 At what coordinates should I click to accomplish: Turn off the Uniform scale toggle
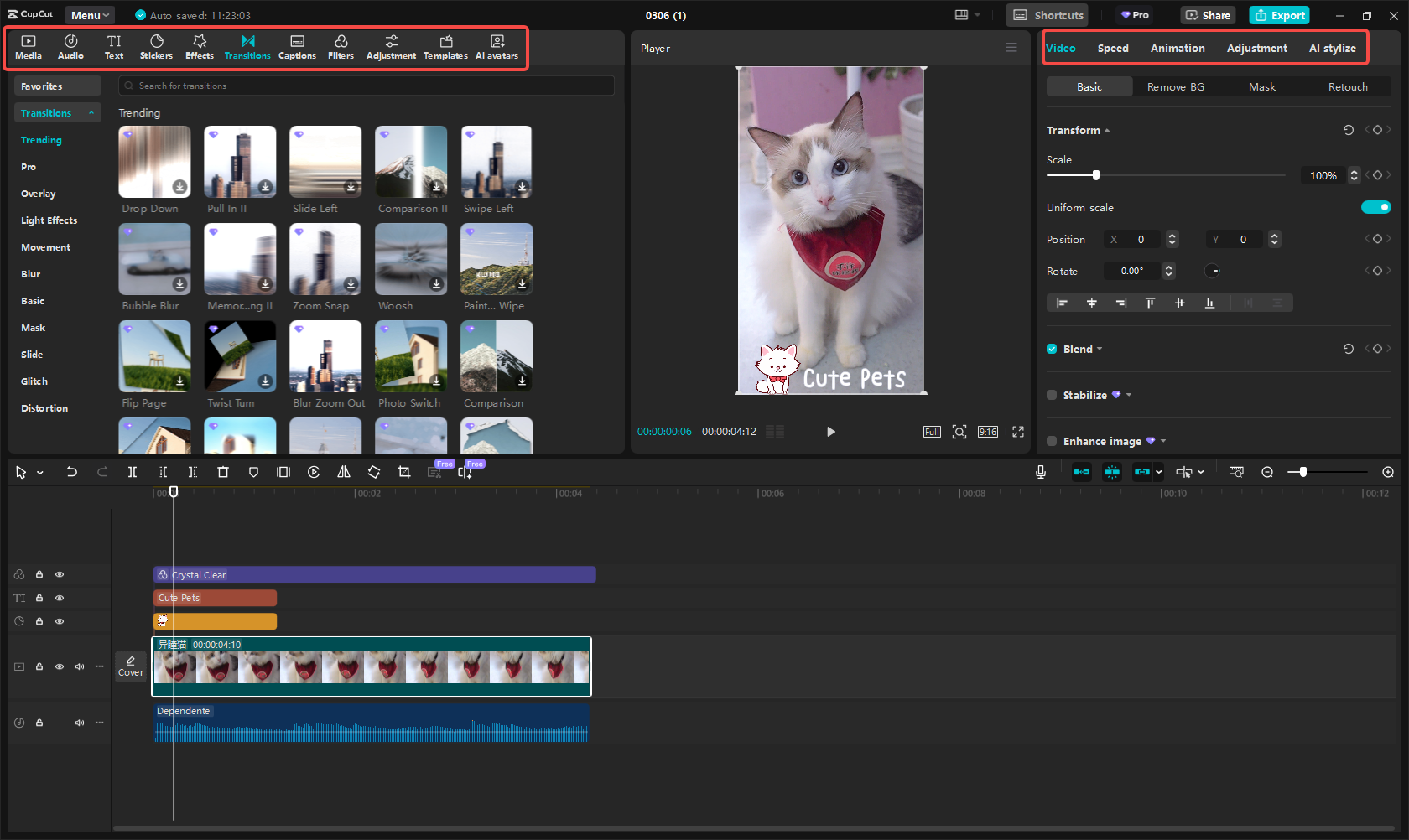click(1375, 207)
